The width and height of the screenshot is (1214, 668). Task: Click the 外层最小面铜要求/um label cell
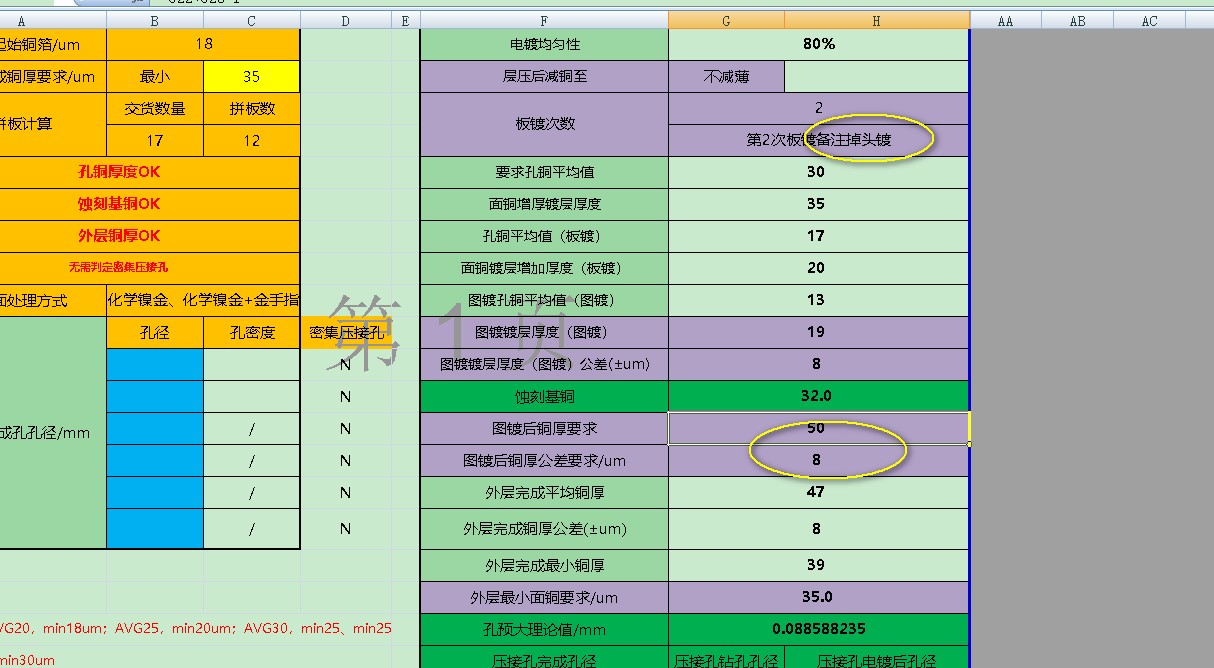pos(544,598)
